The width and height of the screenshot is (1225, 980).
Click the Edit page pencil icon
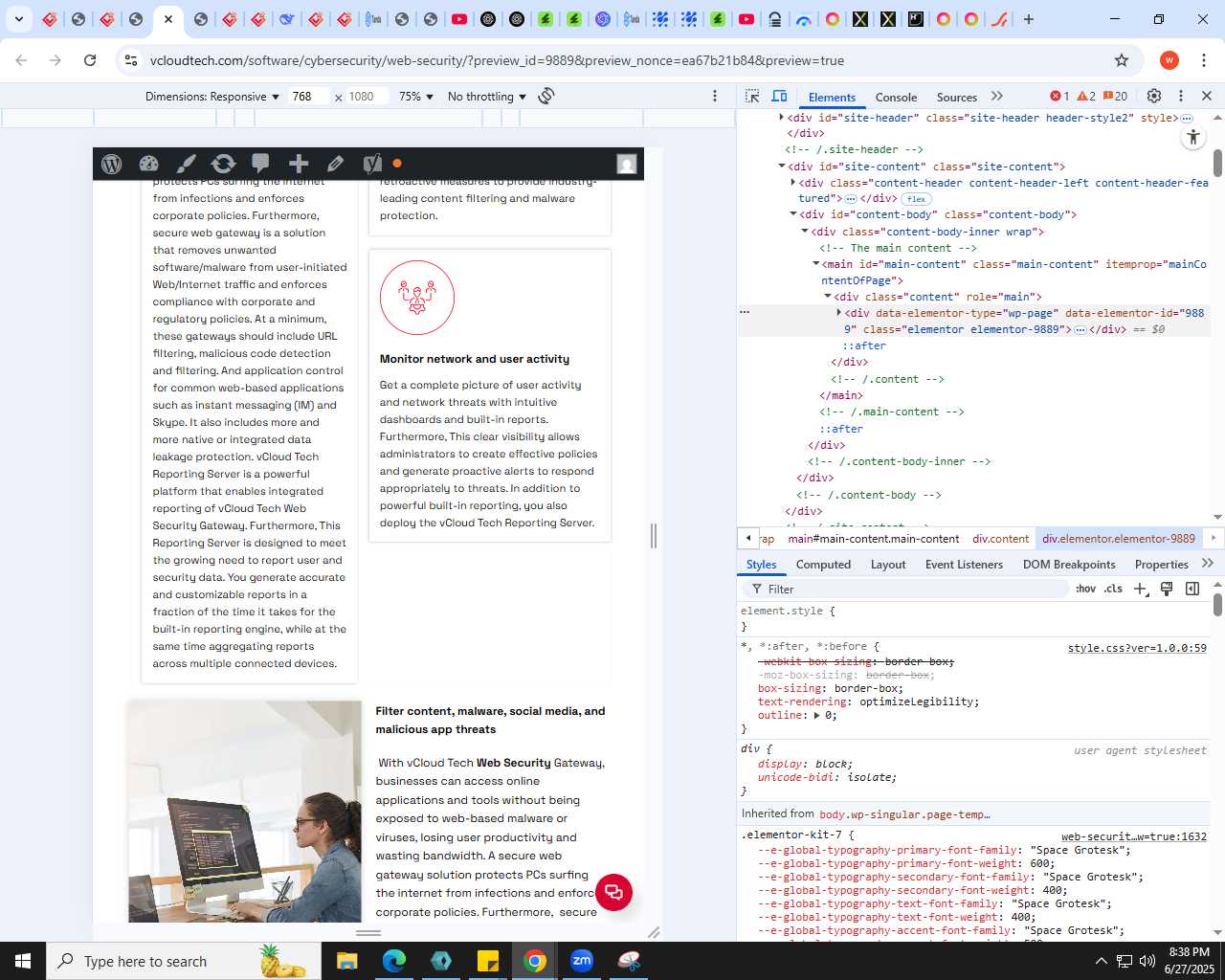point(335,164)
